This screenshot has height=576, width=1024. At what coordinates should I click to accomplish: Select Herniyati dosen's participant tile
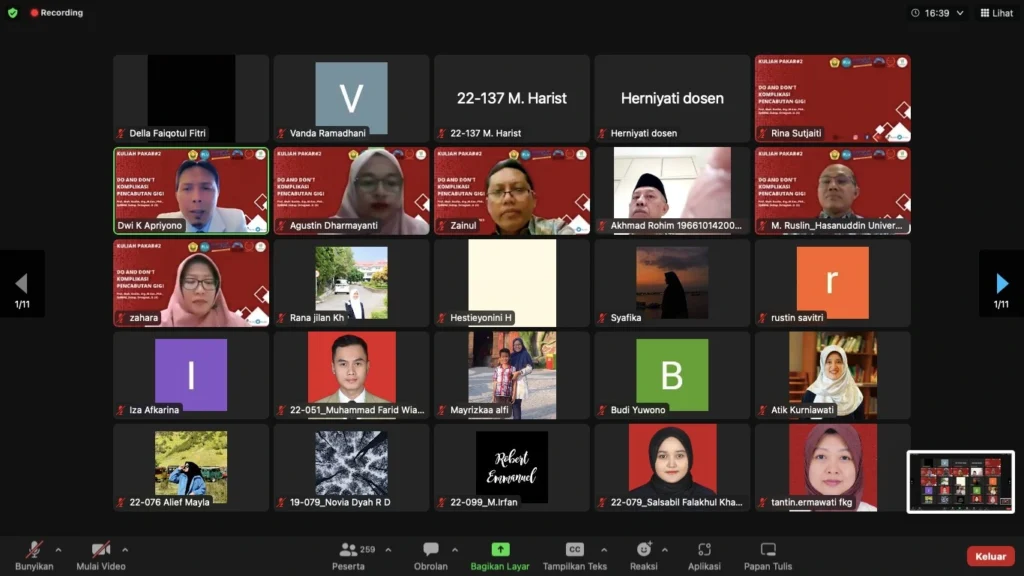672,98
